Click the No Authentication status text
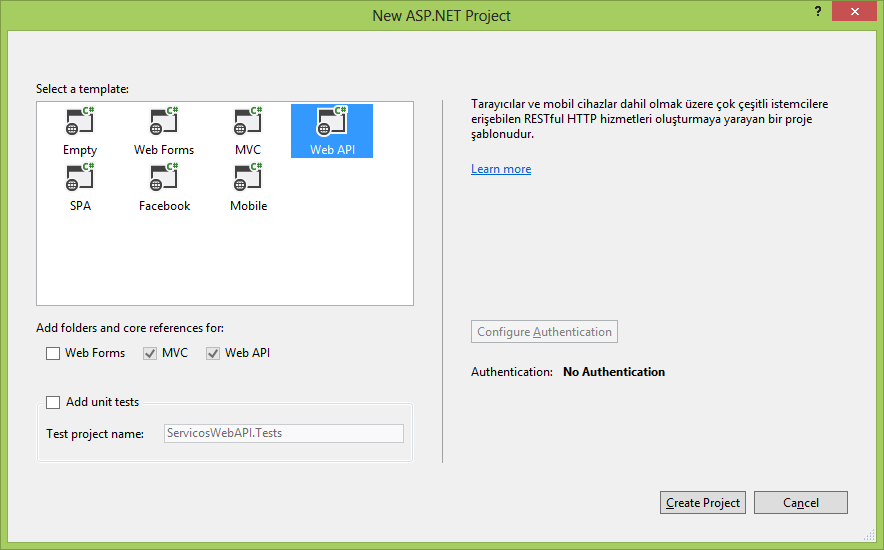The image size is (884, 550). (614, 372)
